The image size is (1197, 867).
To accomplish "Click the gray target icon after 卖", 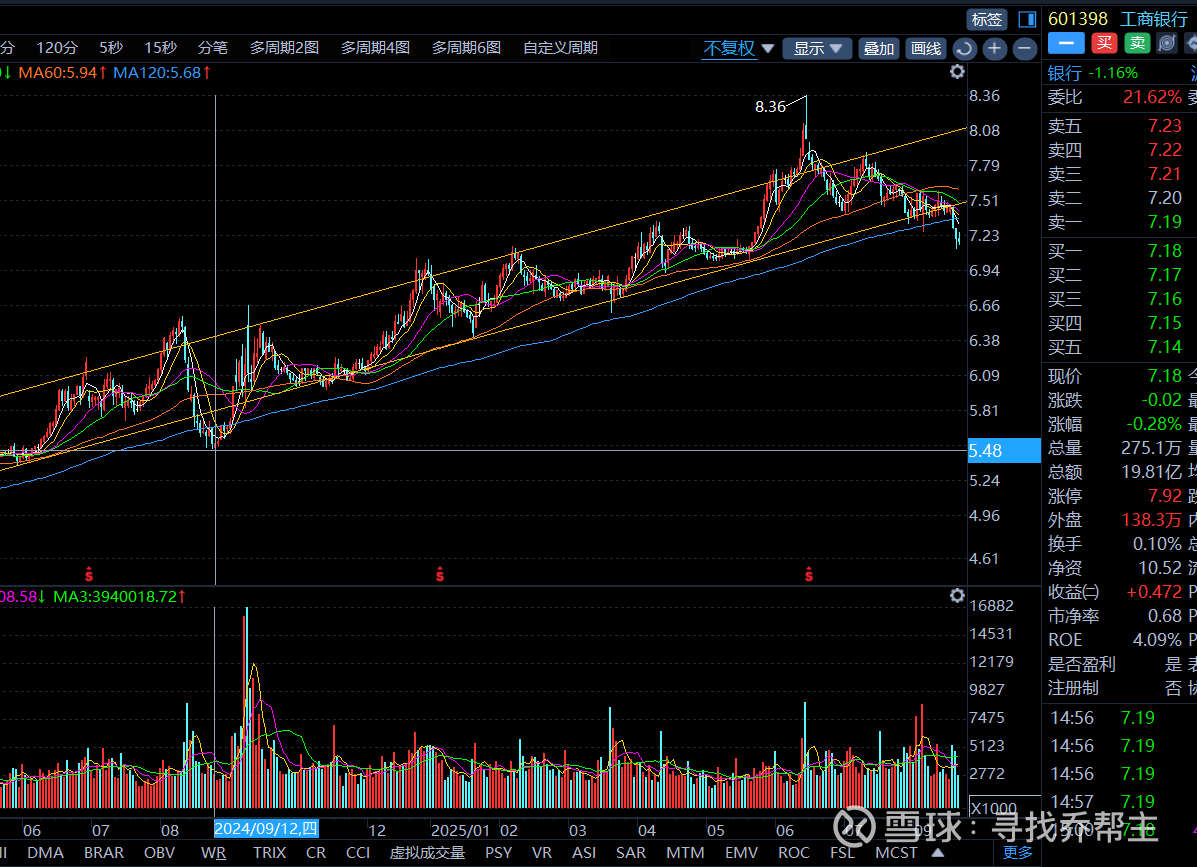I will point(1166,43).
